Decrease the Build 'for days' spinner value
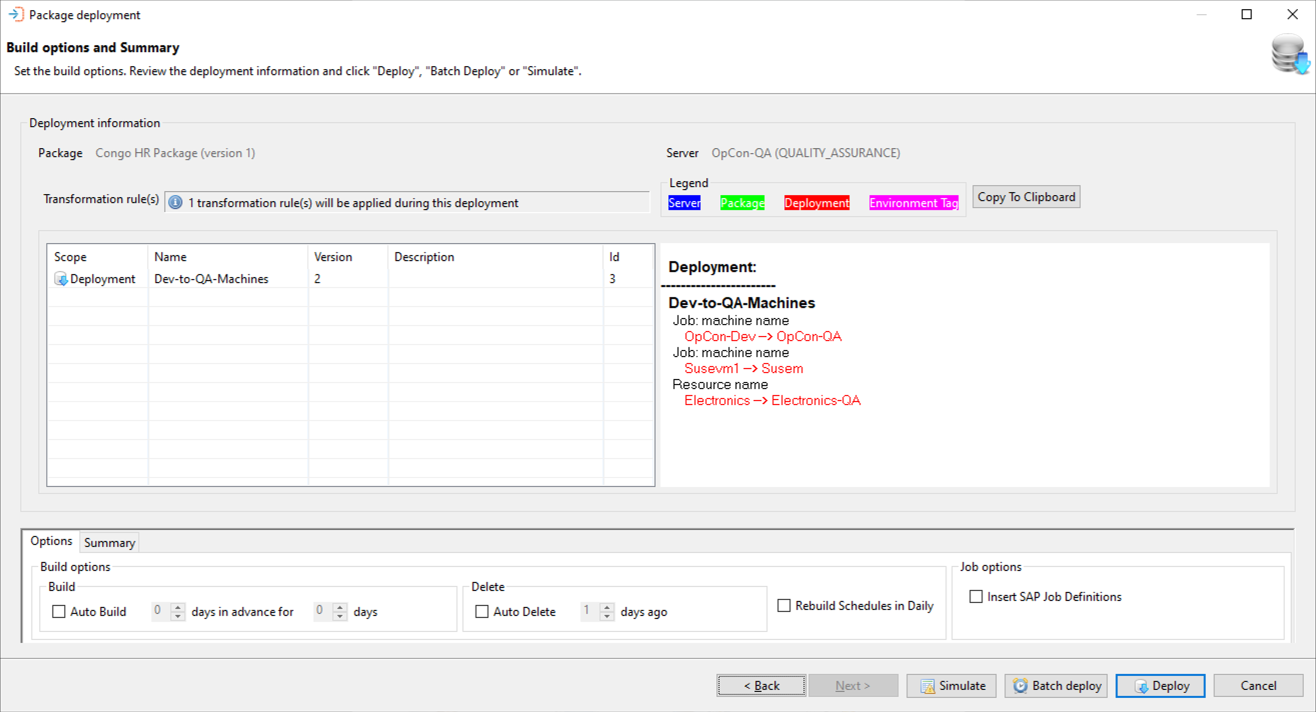 pos(340,616)
